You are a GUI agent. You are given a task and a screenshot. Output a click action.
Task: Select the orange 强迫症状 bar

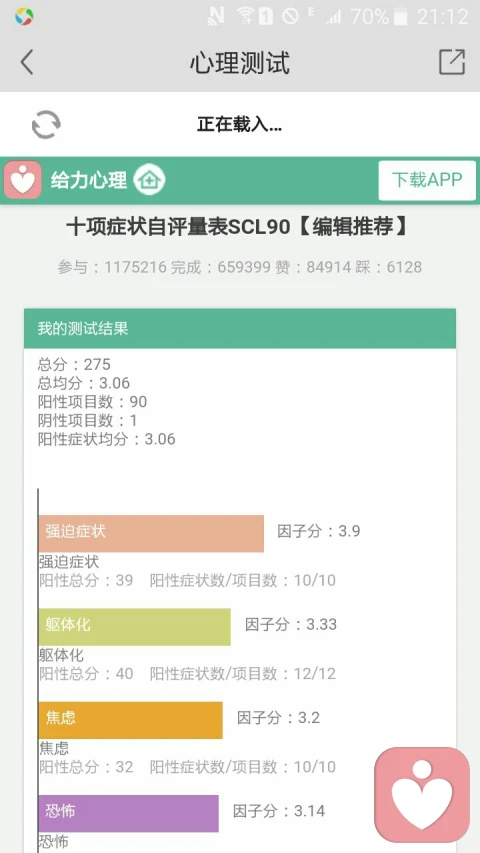(151, 534)
